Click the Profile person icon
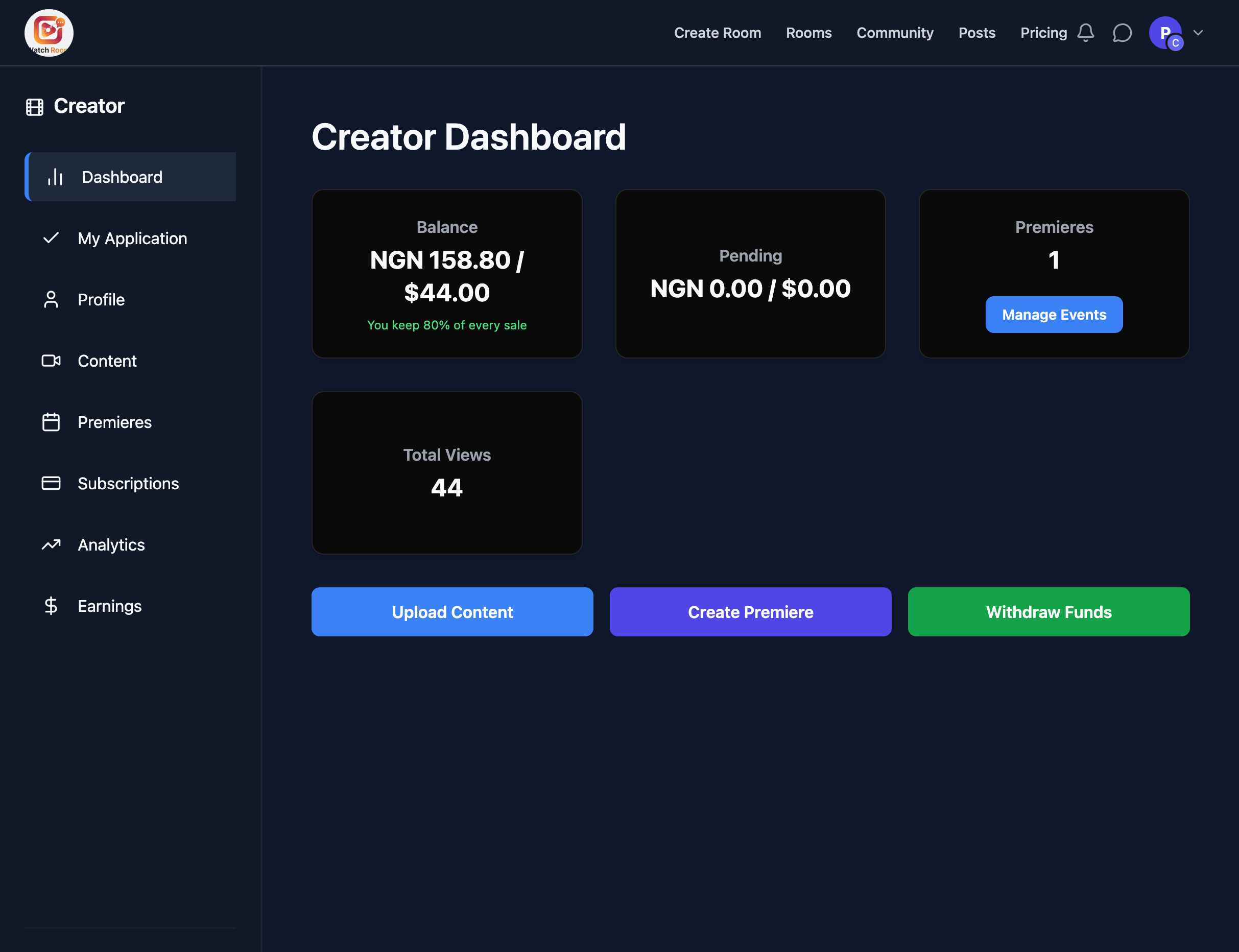The image size is (1239, 952). (51, 299)
